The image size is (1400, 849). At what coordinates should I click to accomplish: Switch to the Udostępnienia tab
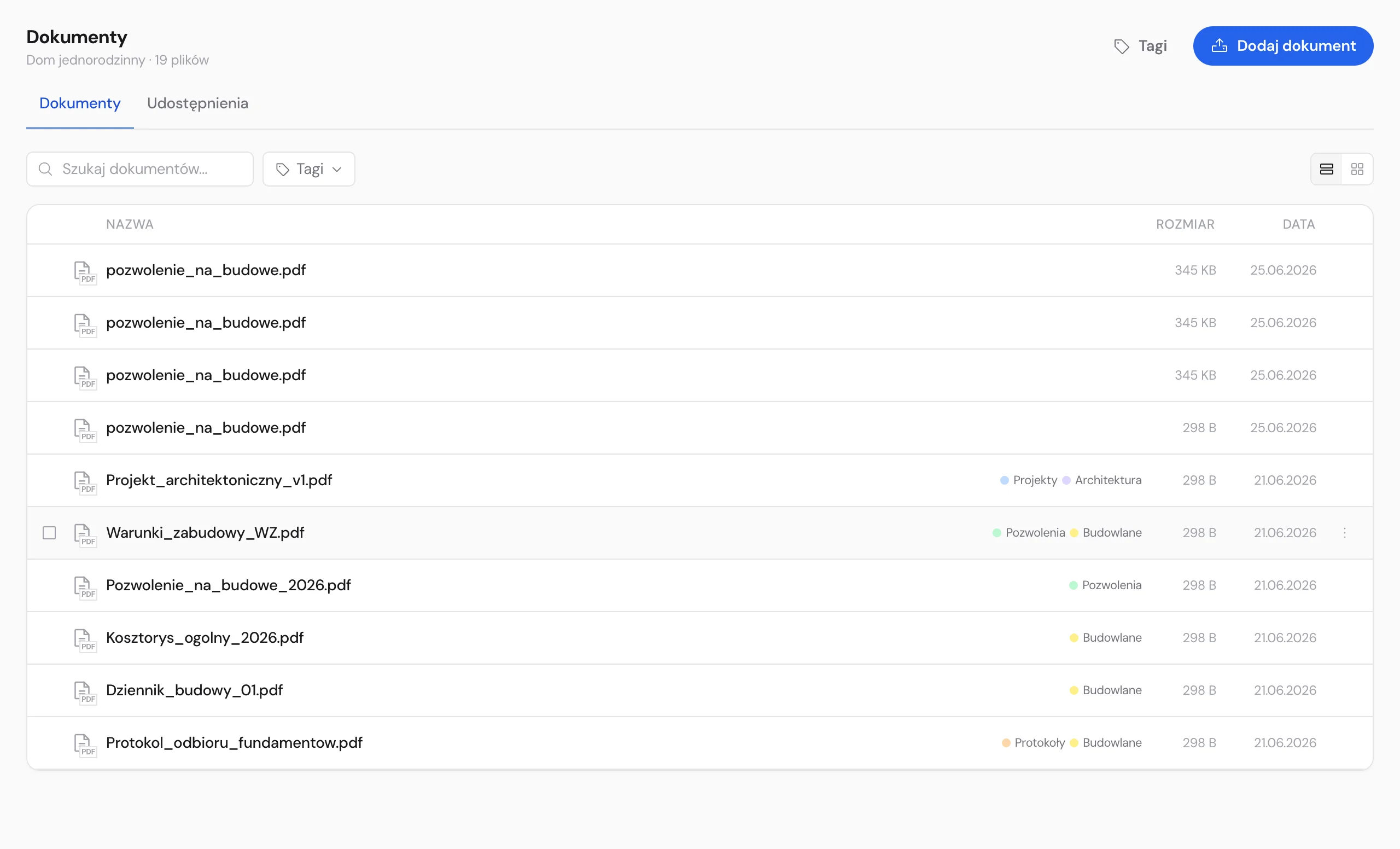point(197,103)
